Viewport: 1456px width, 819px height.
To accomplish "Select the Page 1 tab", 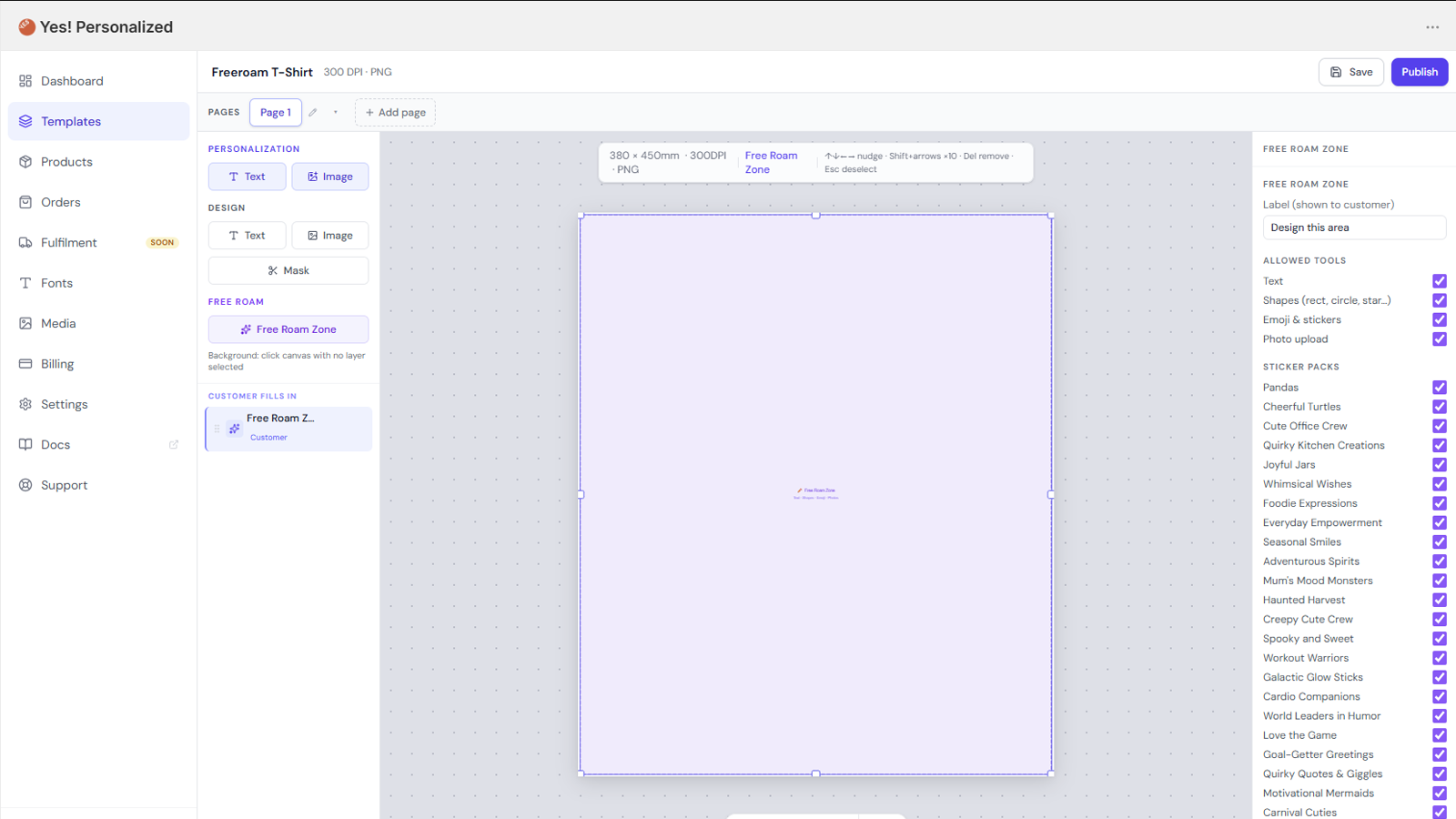I will (276, 113).
